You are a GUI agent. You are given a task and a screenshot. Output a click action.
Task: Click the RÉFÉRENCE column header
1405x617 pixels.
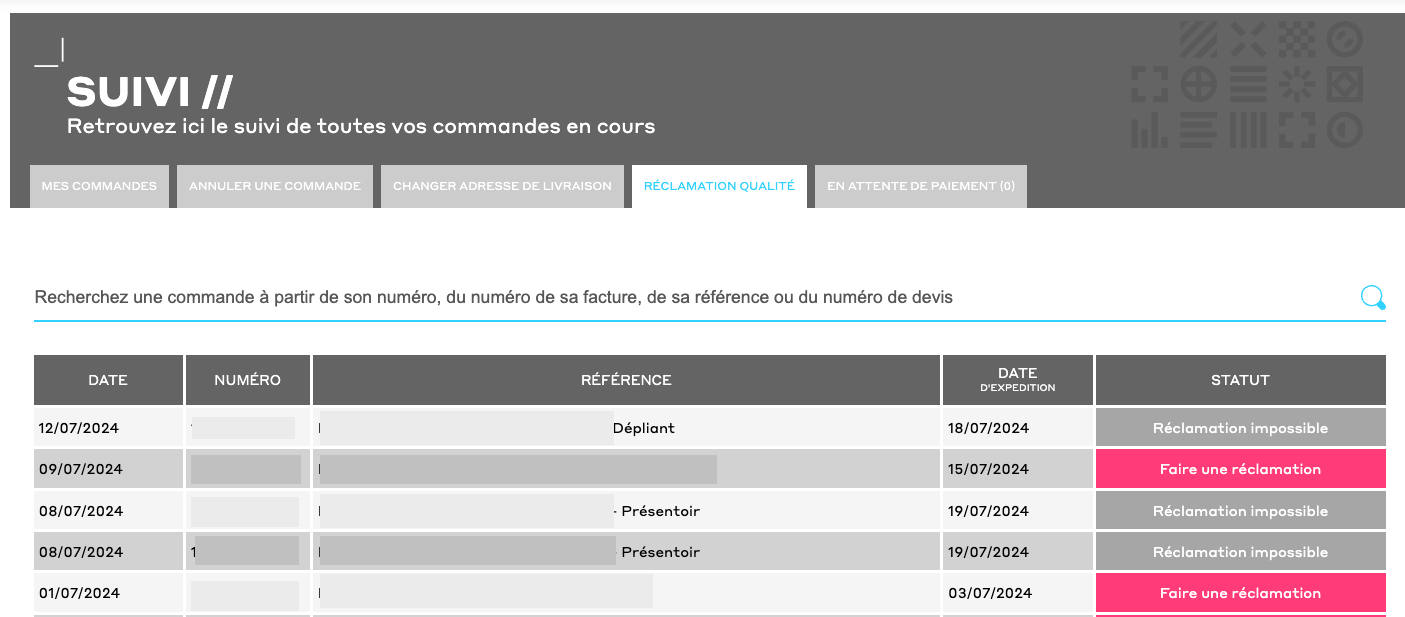coord(626,380)
